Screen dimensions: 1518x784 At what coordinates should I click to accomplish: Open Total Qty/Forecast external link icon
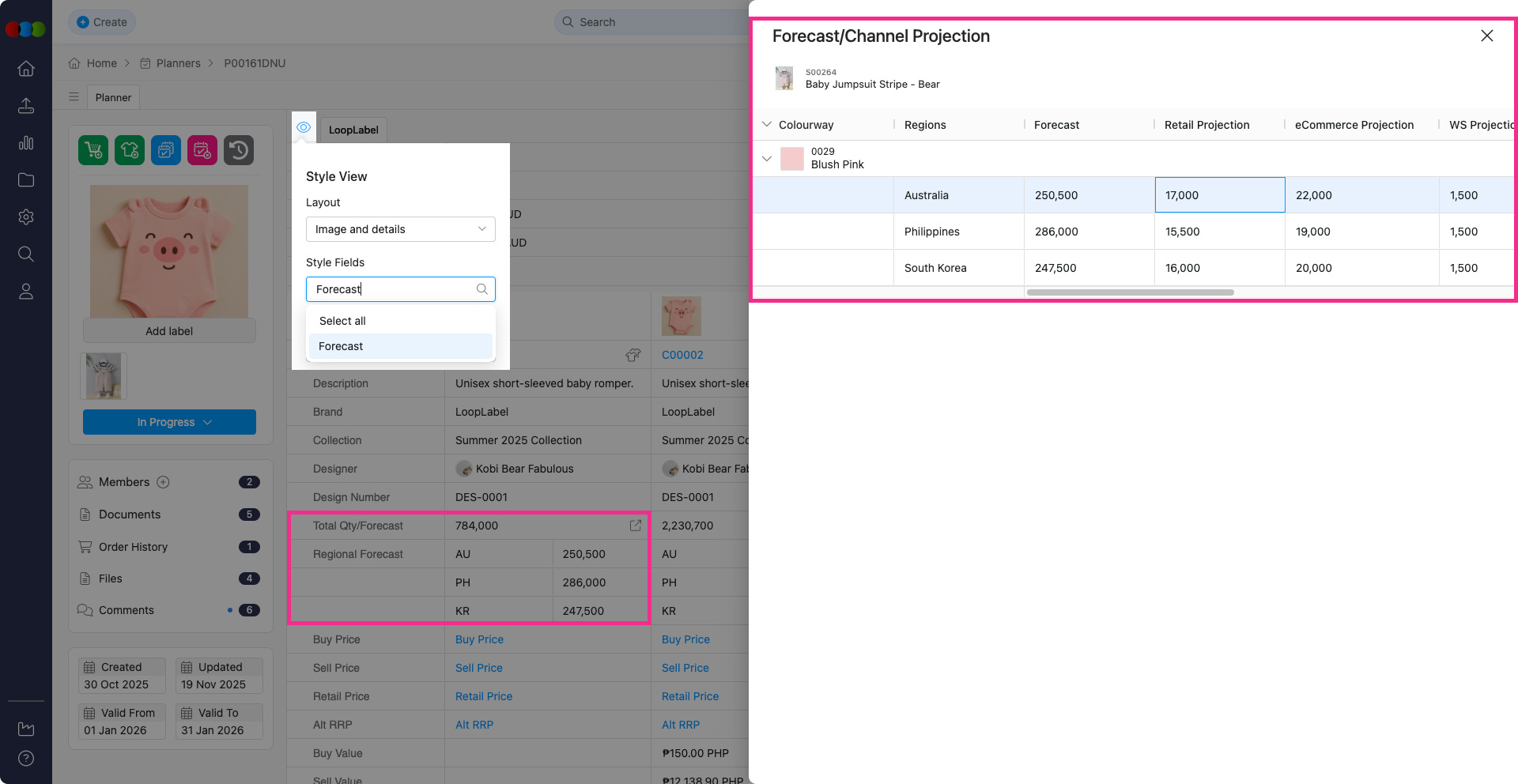[635, 526]
